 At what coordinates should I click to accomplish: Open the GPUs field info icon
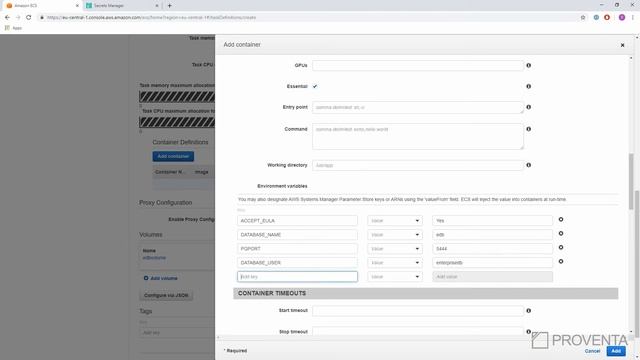pos(529,65)
